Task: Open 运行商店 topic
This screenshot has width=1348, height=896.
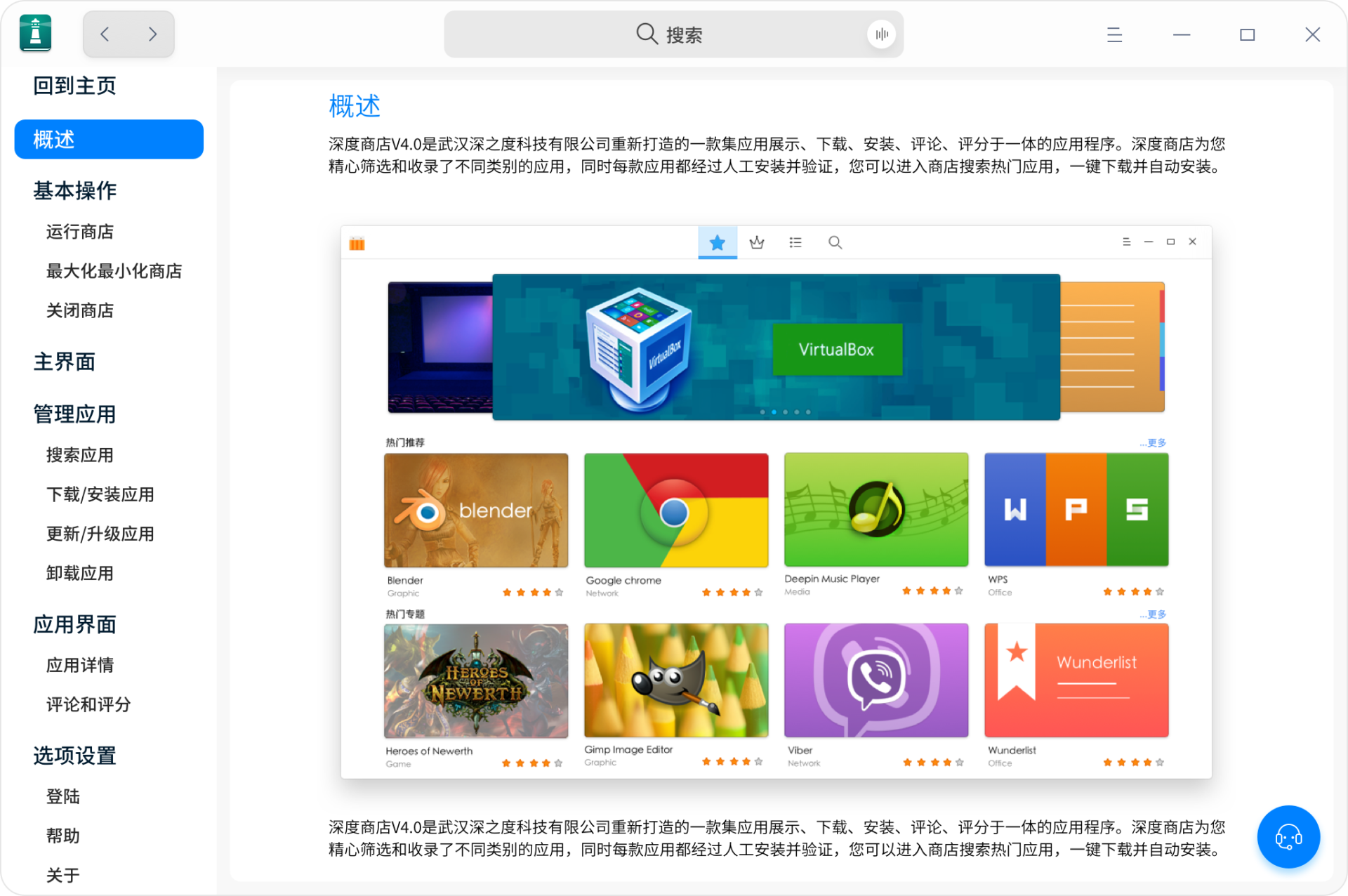Action: [80, 232]
